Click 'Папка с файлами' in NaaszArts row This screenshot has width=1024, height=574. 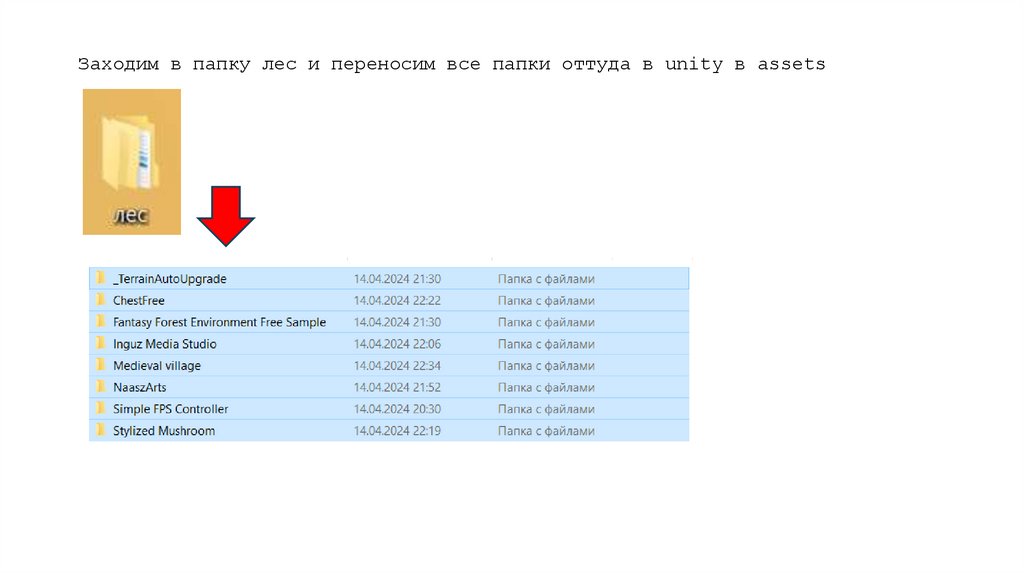(x=546, y=387)
